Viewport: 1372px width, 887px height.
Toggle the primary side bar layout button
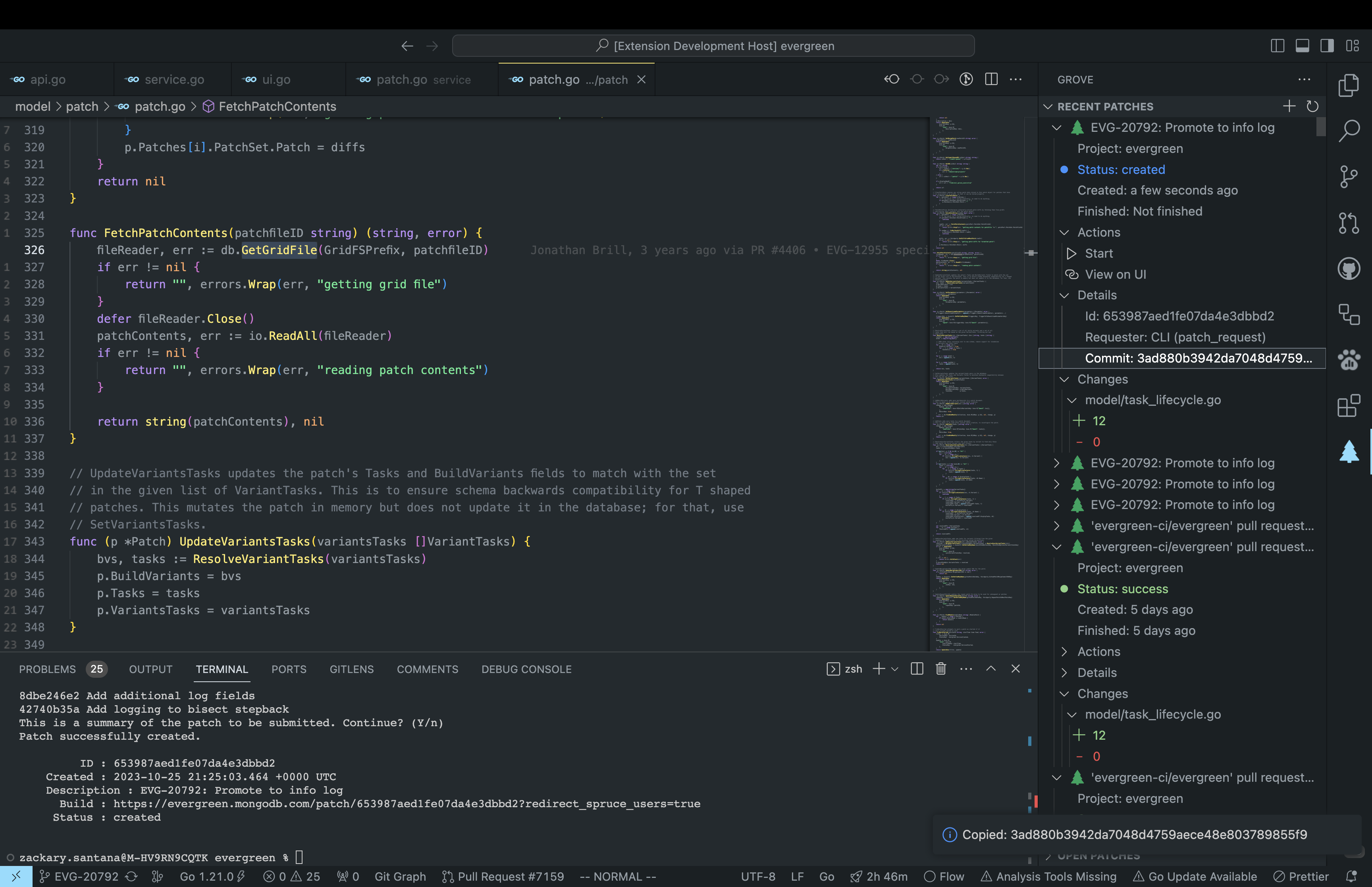tap(1277, 46)
